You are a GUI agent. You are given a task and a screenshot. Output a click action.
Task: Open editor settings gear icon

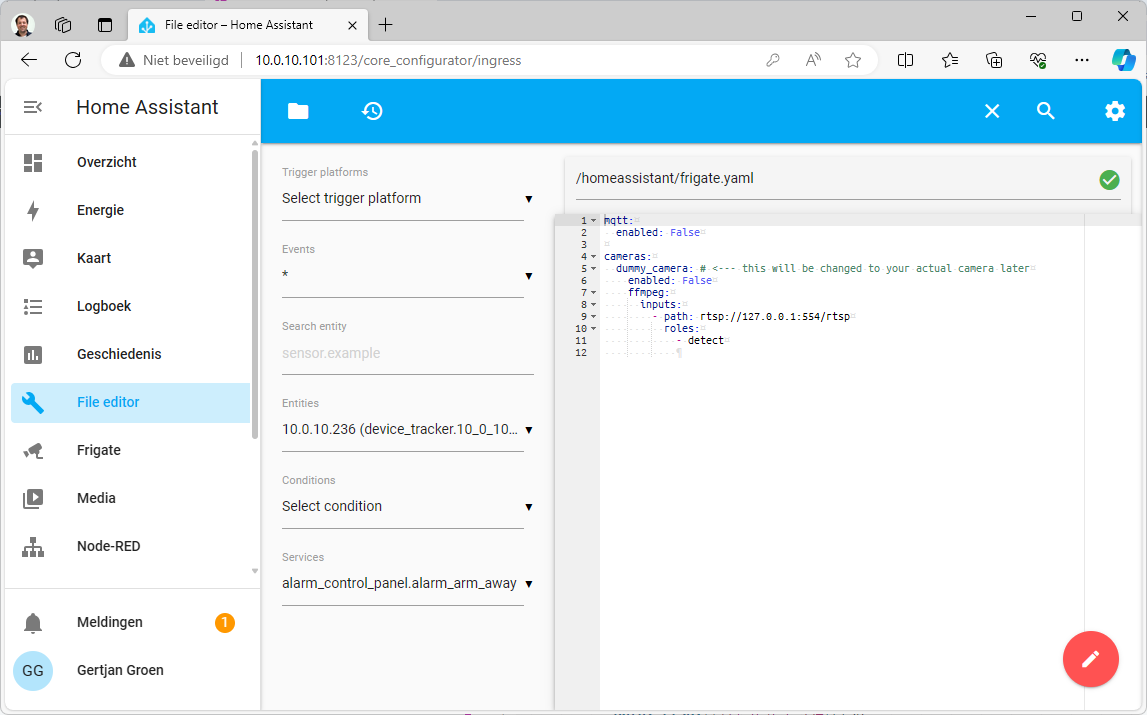(x=1114, y=111)
